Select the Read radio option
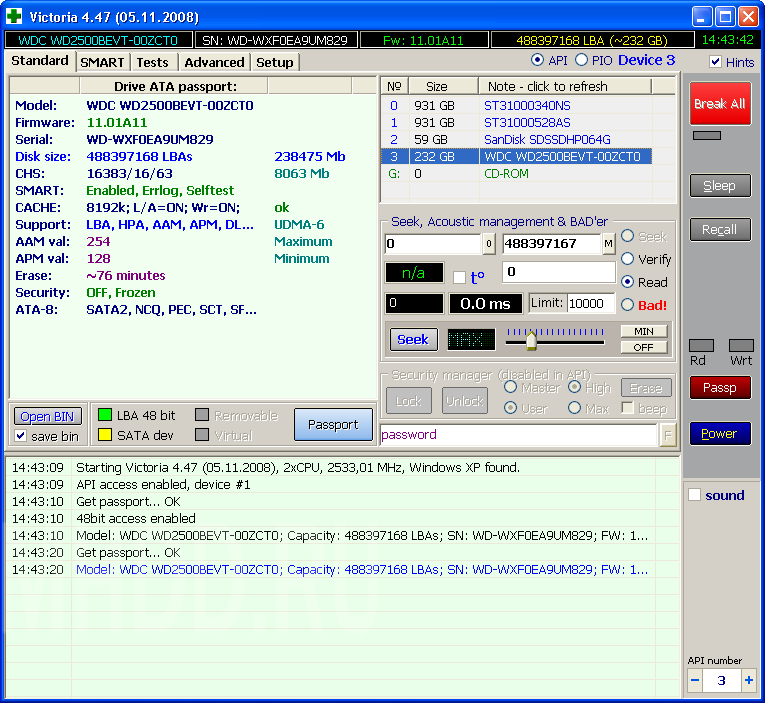 [x=627, y=282]
